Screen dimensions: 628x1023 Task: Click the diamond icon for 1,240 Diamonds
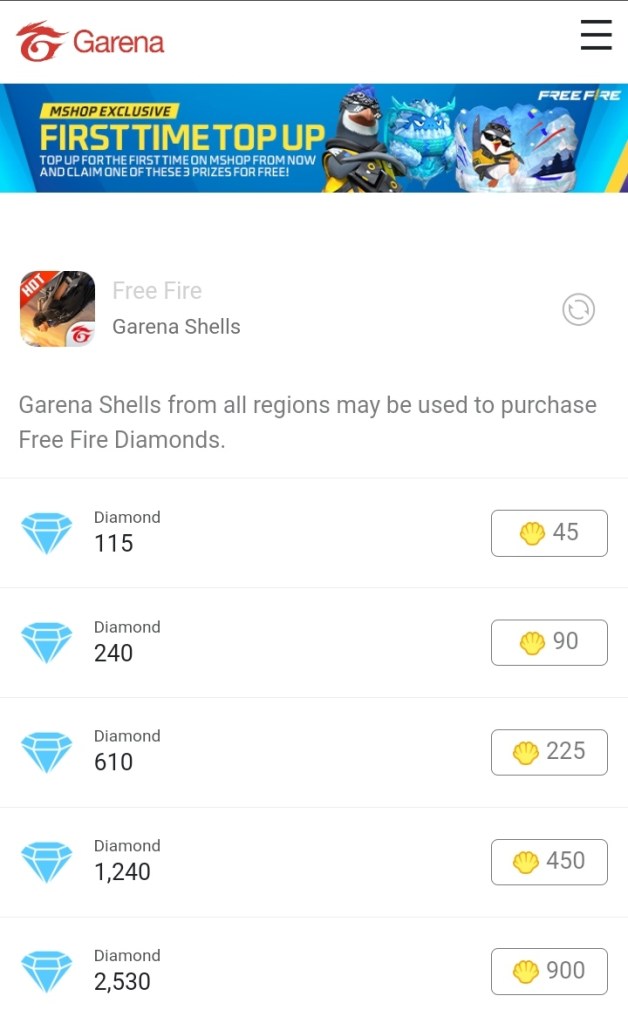click(x=47, y=861)
